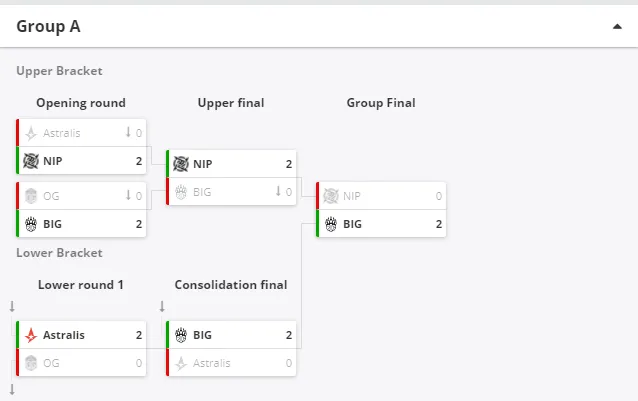Viewport: 638px width, 401px height.
Task: Click BIG logo in Group Final match
Action: click(331, 224)
